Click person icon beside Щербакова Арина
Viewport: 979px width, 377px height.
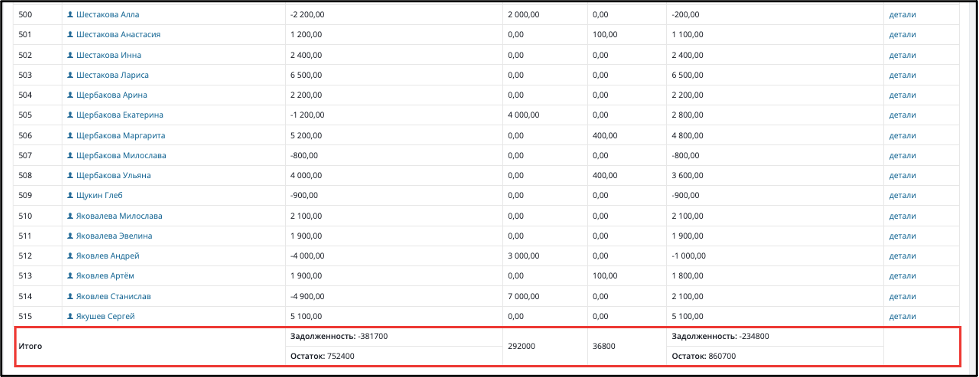pos(70,95)
